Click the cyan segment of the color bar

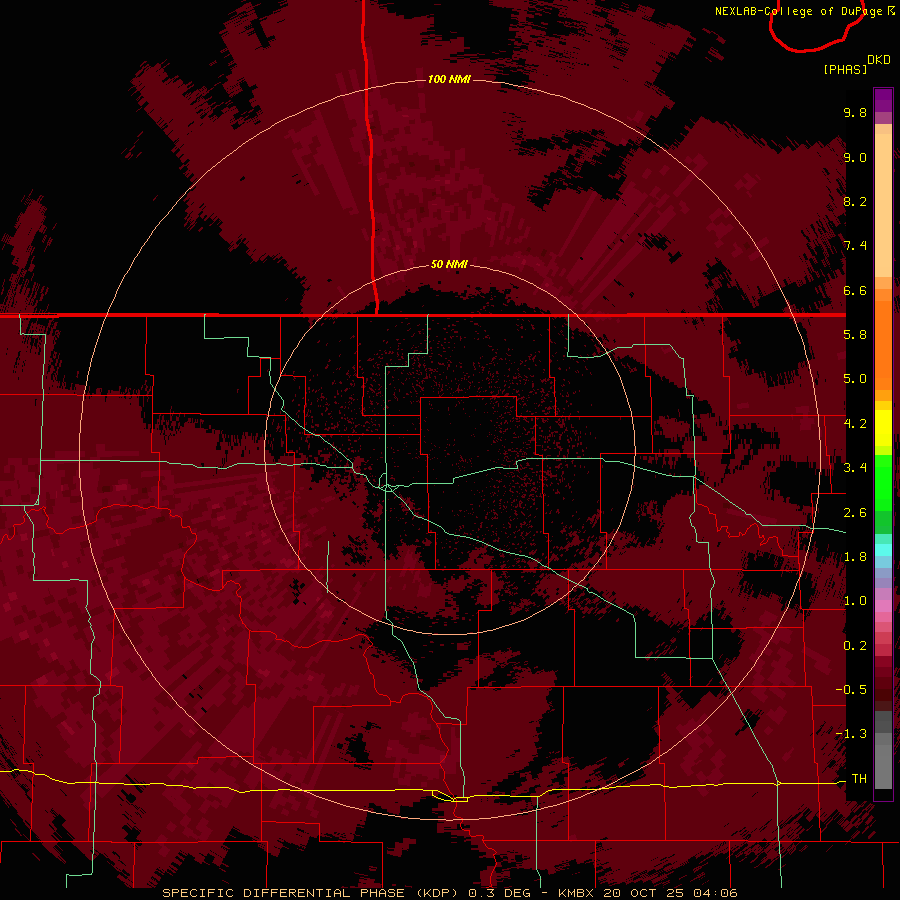coord(883,550)
